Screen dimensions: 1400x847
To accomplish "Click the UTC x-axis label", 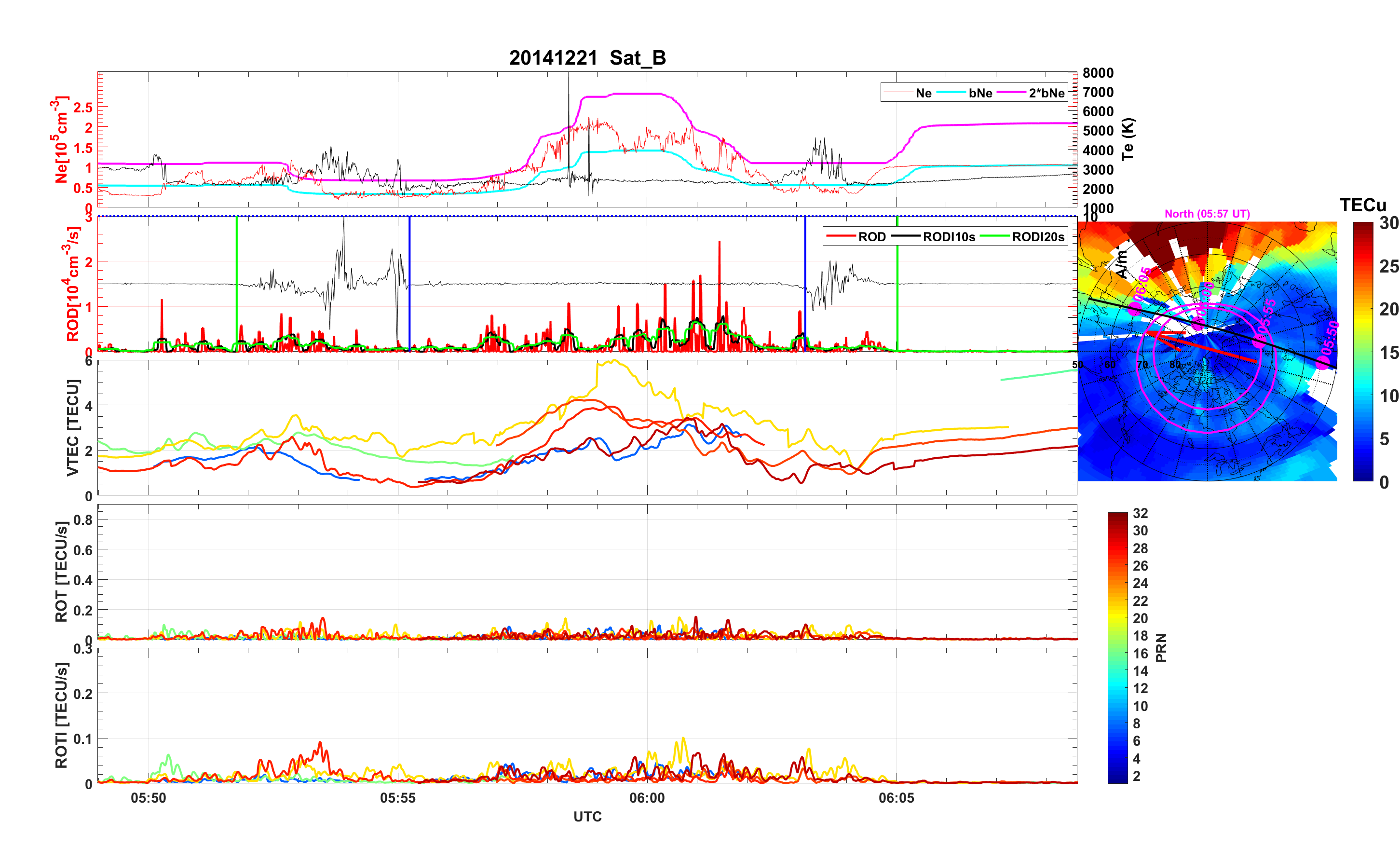I will 587,817.
